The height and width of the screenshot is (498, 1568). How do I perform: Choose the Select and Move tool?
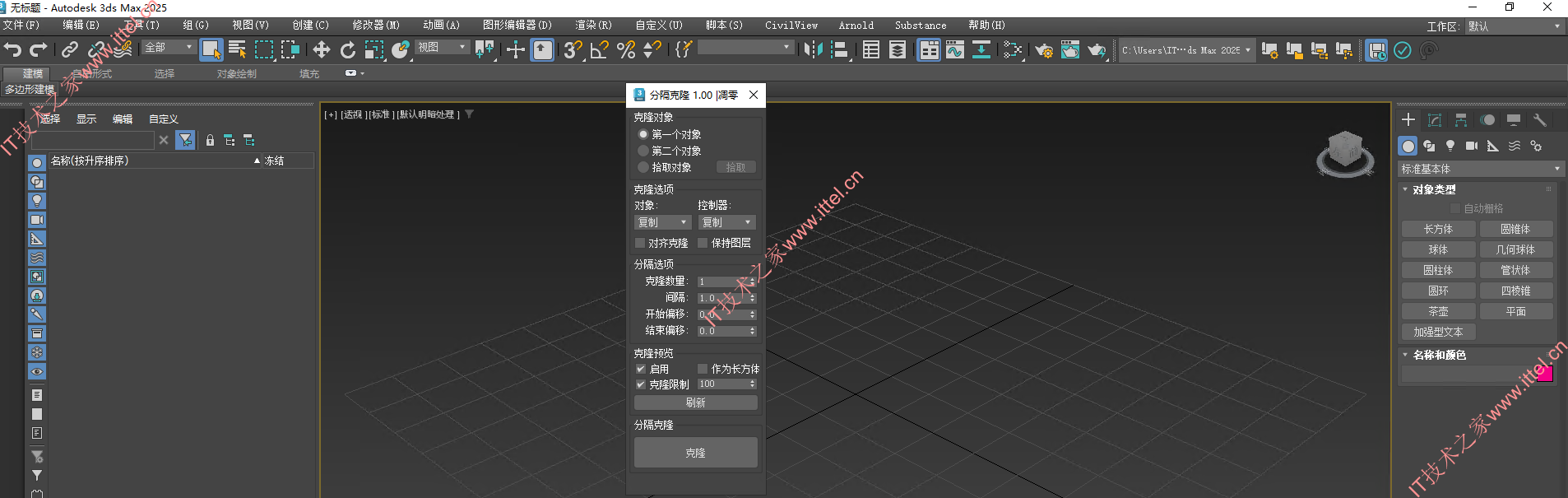click(x=321, y=50)
